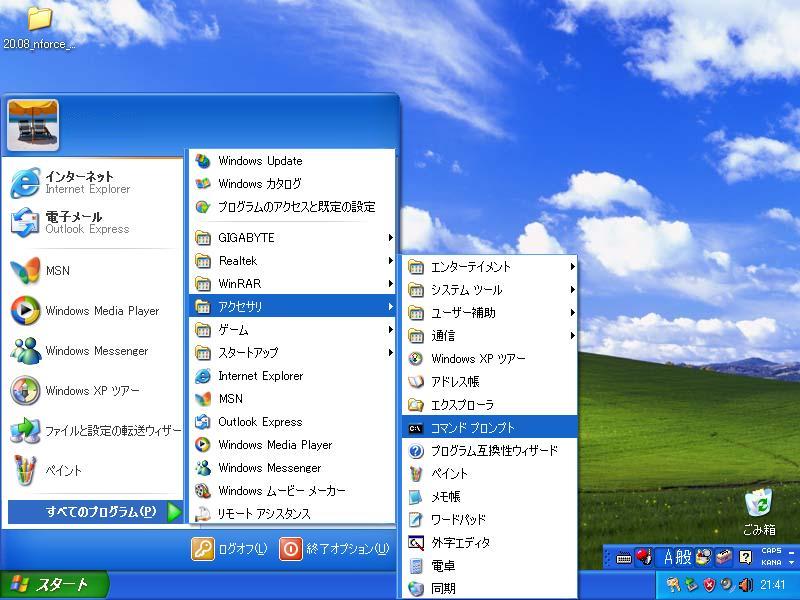Open Windows Update from programs list

tap(292, 161)
